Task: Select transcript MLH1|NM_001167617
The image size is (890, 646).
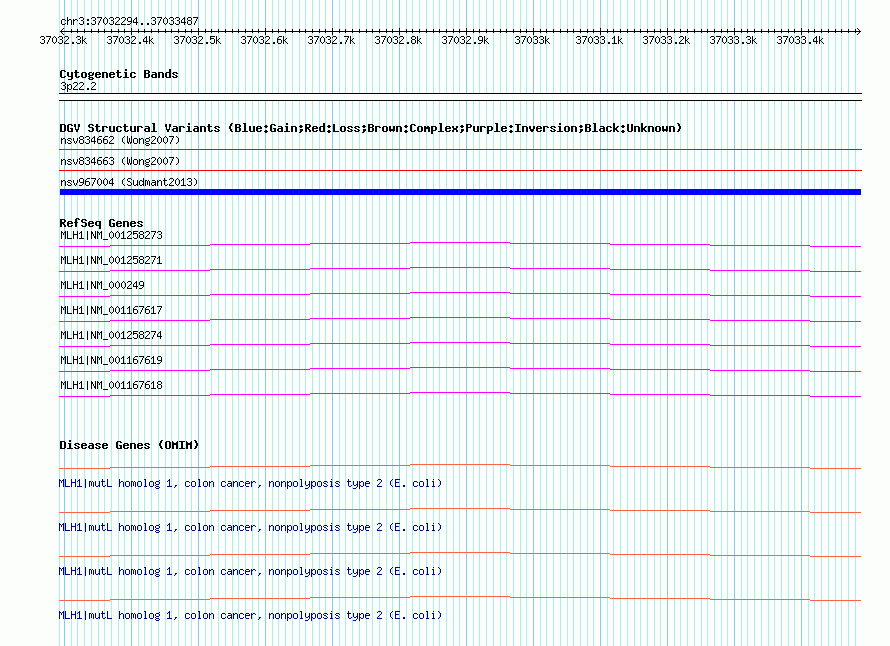Action: pyautogui.click(x=111, y=310)
